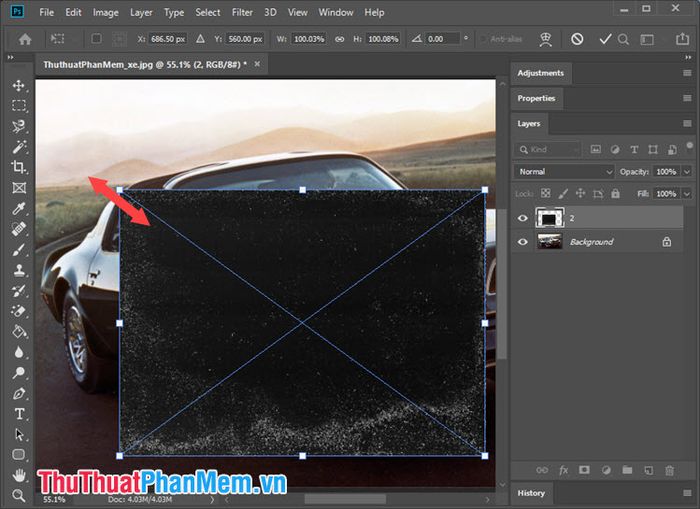
Task: Open the Adjustments panel menu
Action: click(x=688, y=73)
